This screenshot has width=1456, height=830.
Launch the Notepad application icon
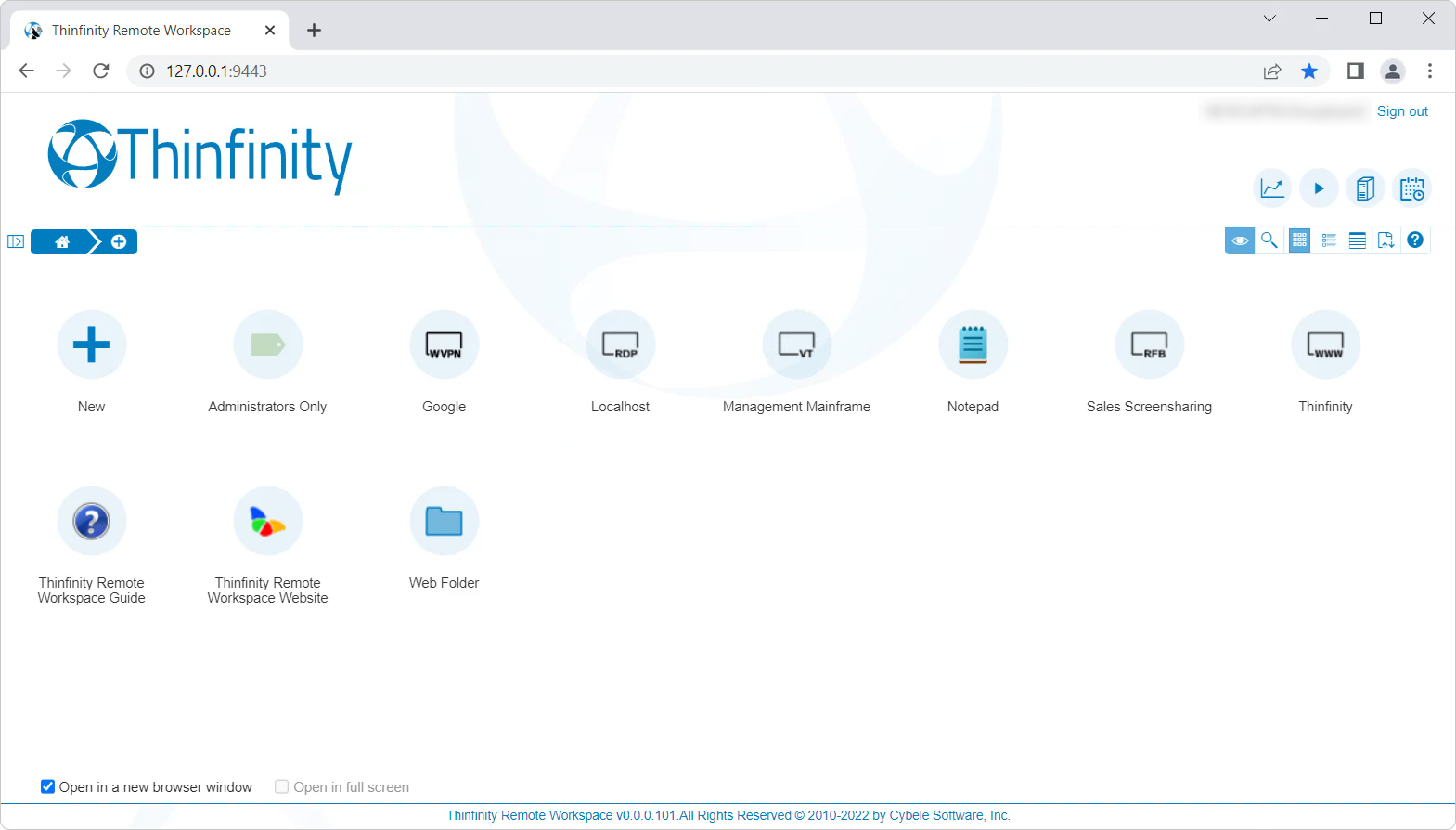tap(973, 344)
